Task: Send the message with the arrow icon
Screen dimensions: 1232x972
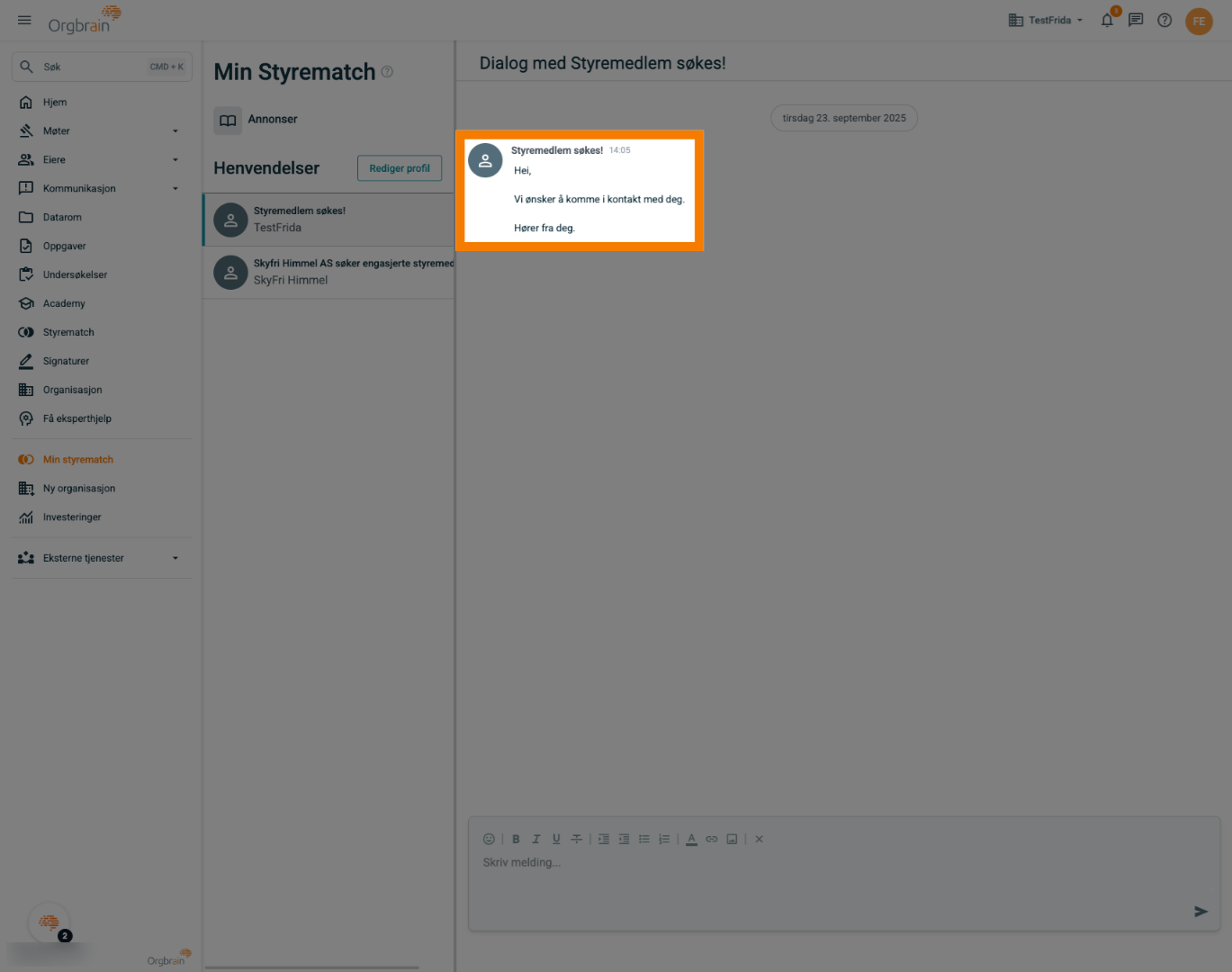Action: pos(1201,912)
